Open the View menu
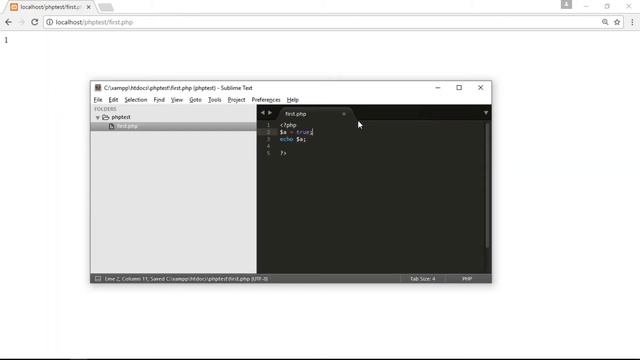This screenshot has width=640, height=360. (177, 100)
